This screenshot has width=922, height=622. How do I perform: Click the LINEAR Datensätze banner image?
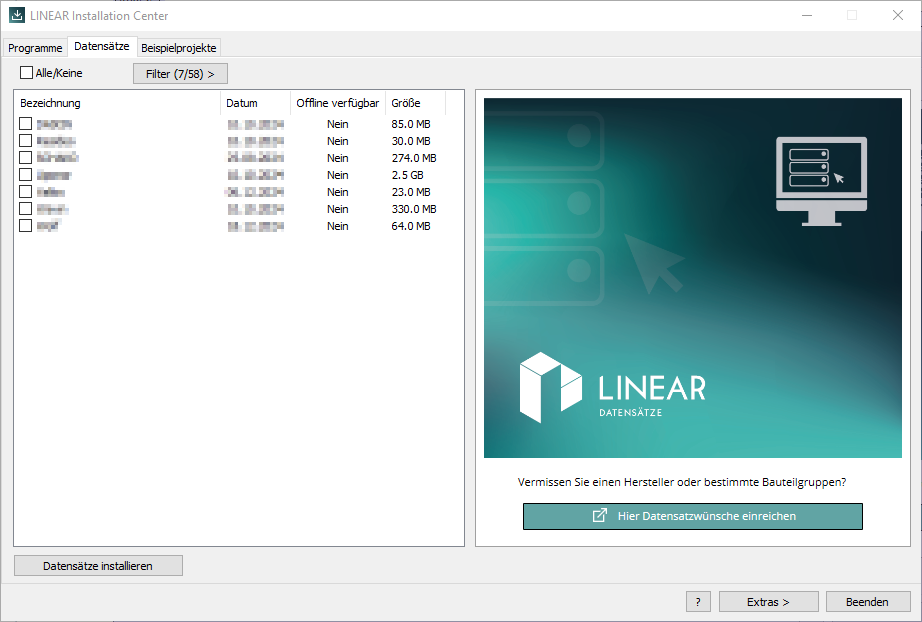coord(693,277)
